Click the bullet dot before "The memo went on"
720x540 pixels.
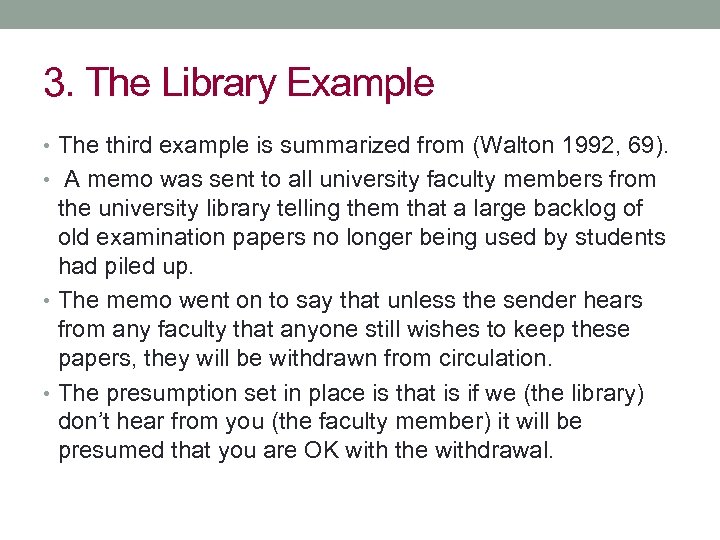49,301
